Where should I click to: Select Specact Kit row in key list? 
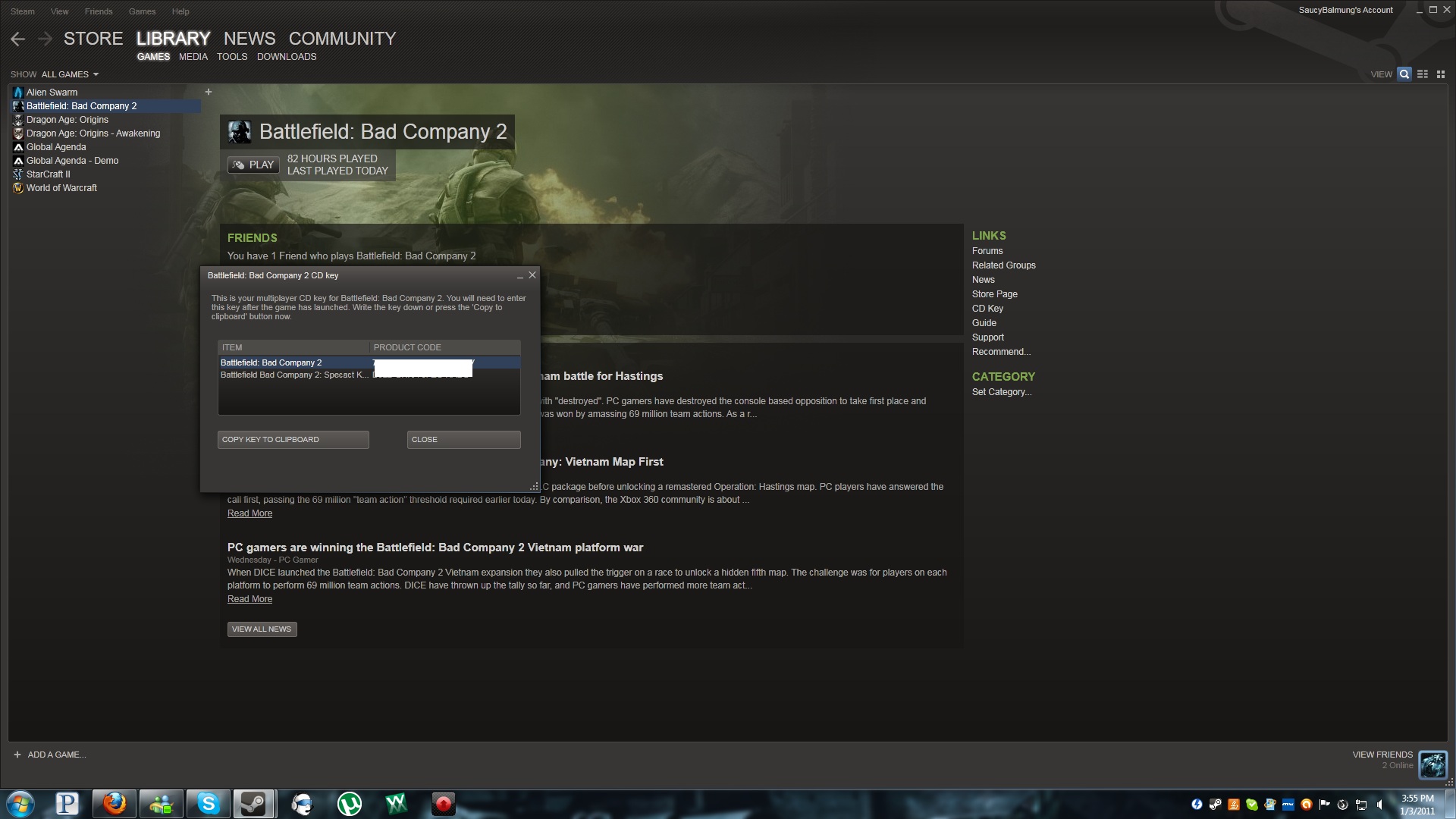point(369,375)
